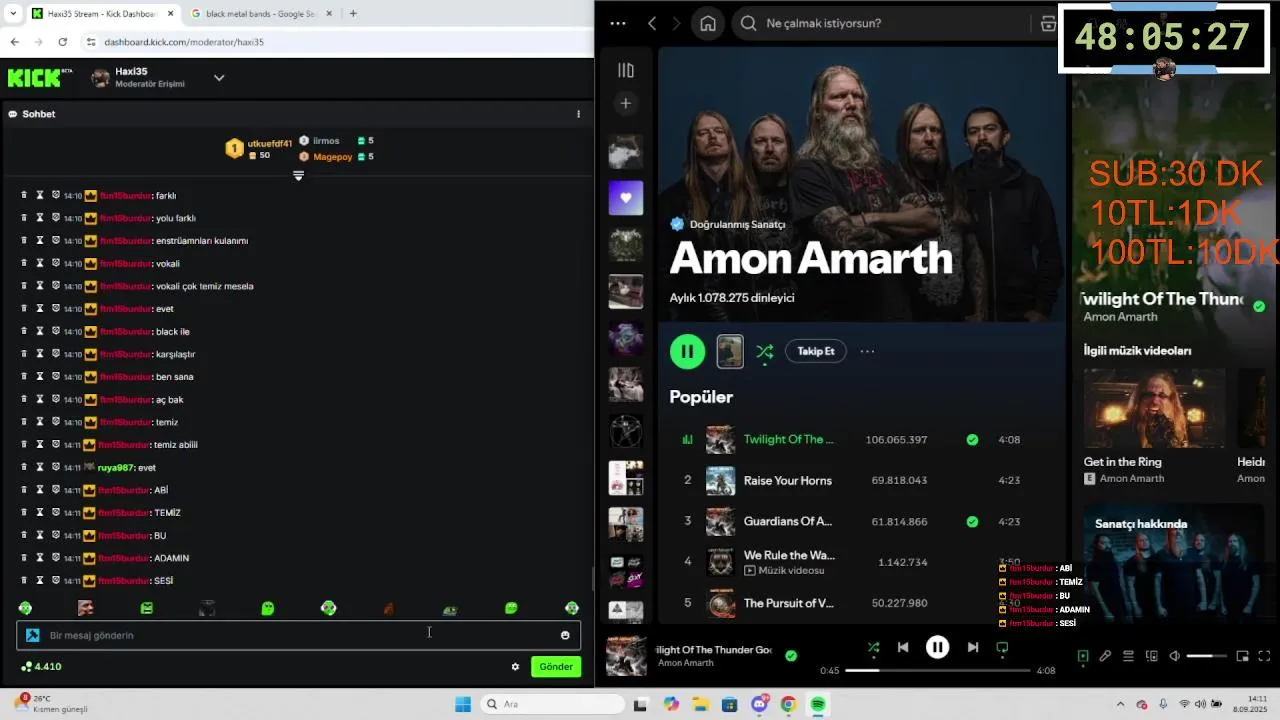Toggle saved checkmark on Twilight Of The Thunder row
The image size is (1280, 720).
[x=972, y=439]
